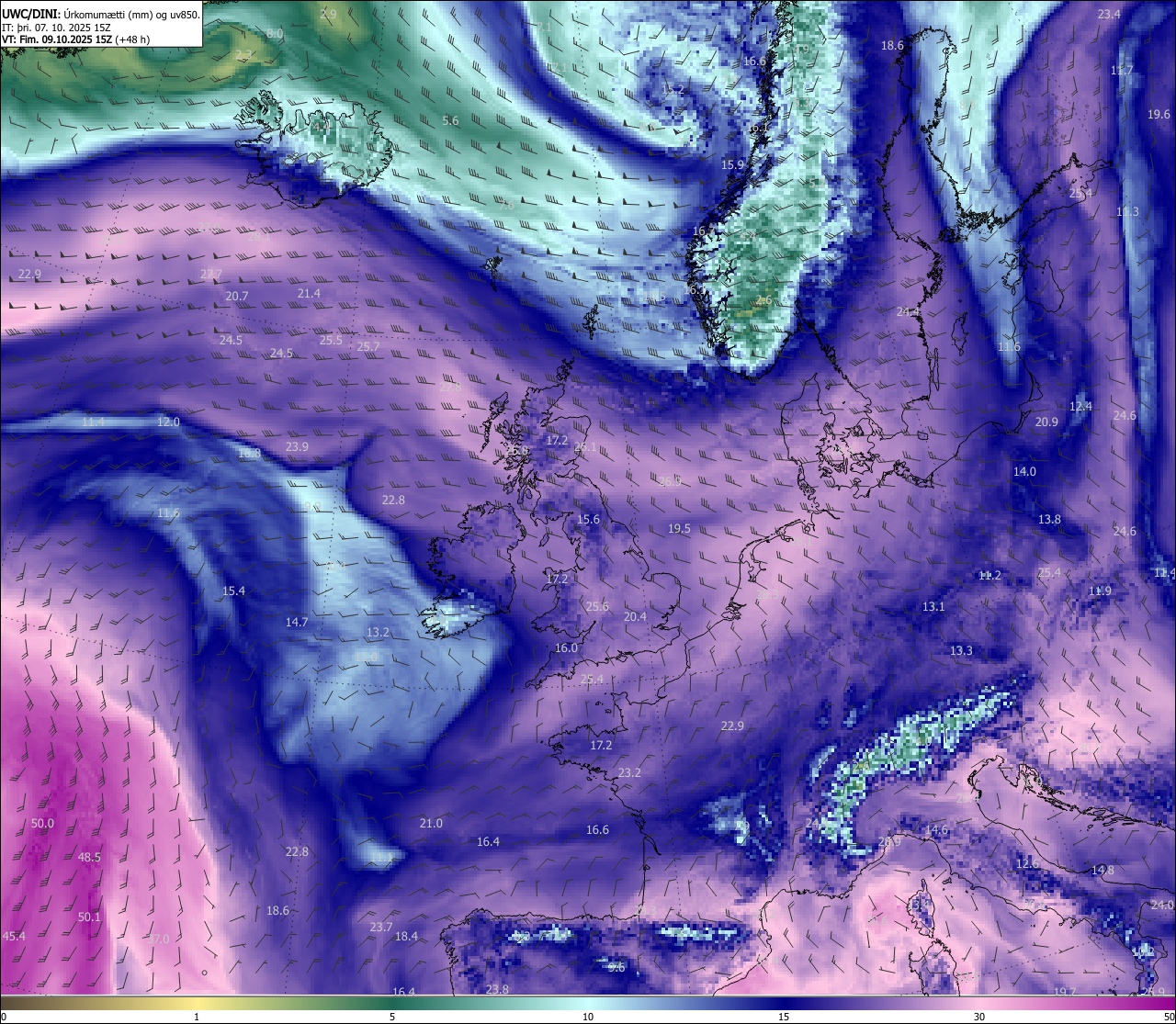Click the map value '23.2'
This screenshot has height=1024, width=1176.
(628, 773)
